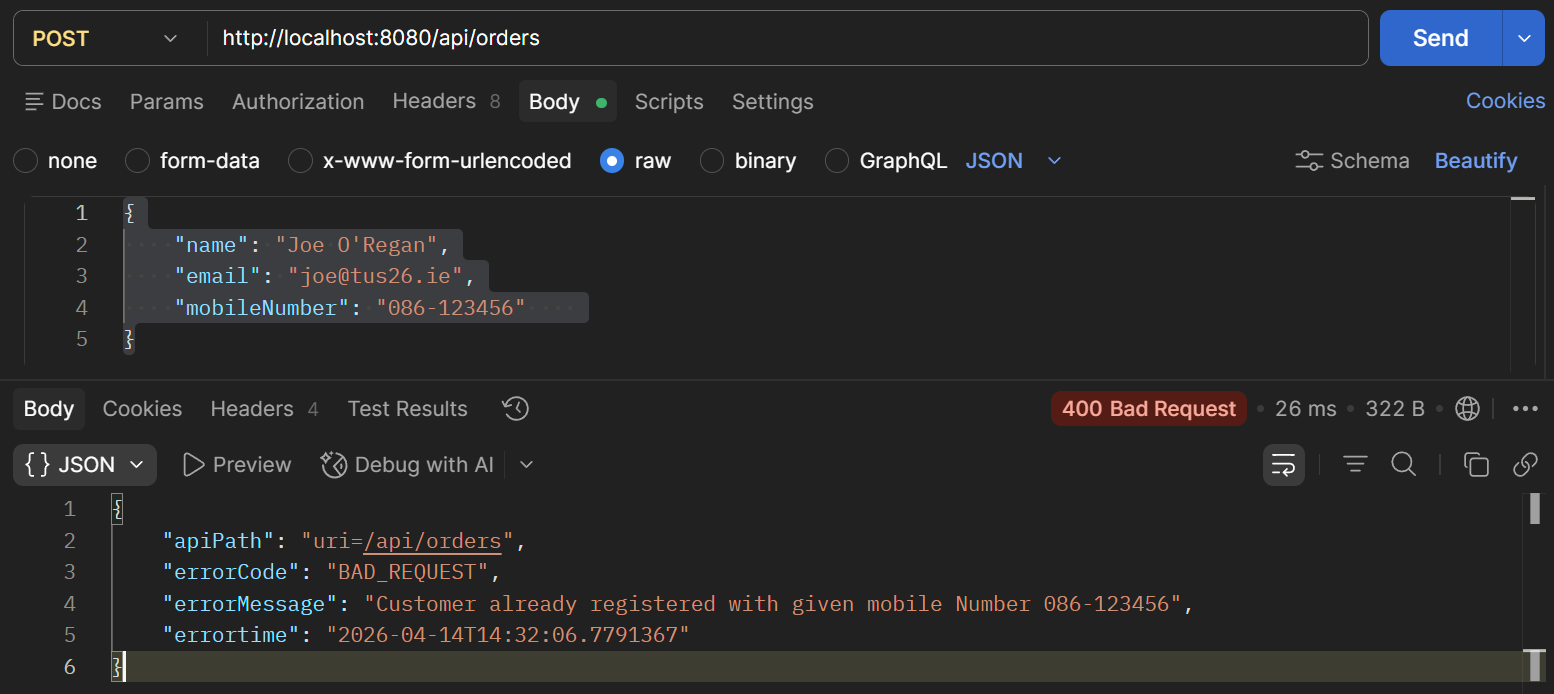This screenshot has width=1554, height=694.
Task: Click the 322 B response size
Action: click(x=1395, y=408)
